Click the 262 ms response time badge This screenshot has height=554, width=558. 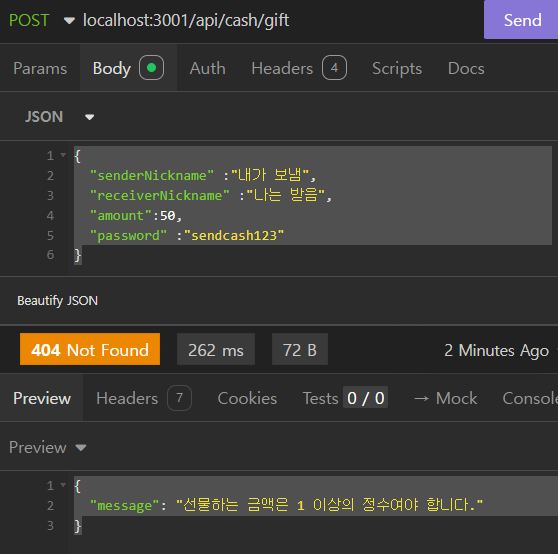tap(216, 349)
